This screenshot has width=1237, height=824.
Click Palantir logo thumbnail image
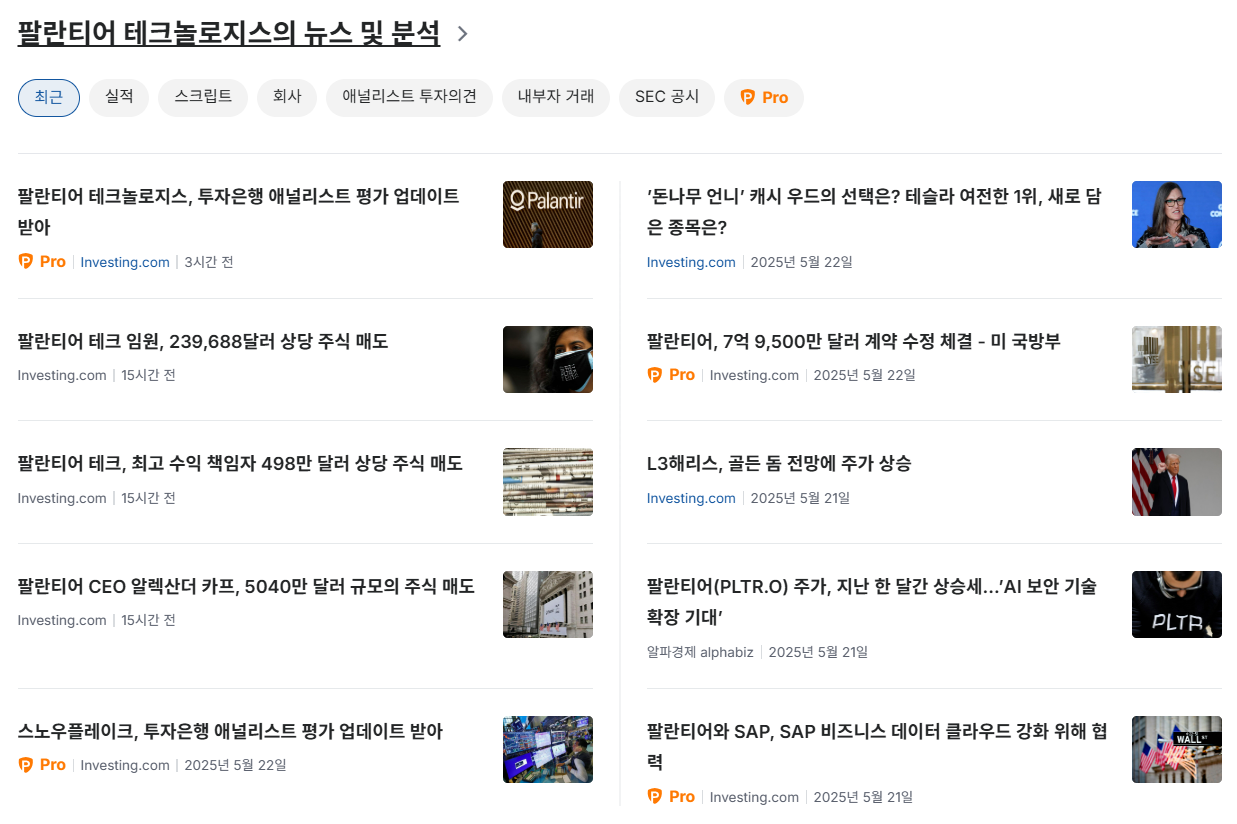548,214
